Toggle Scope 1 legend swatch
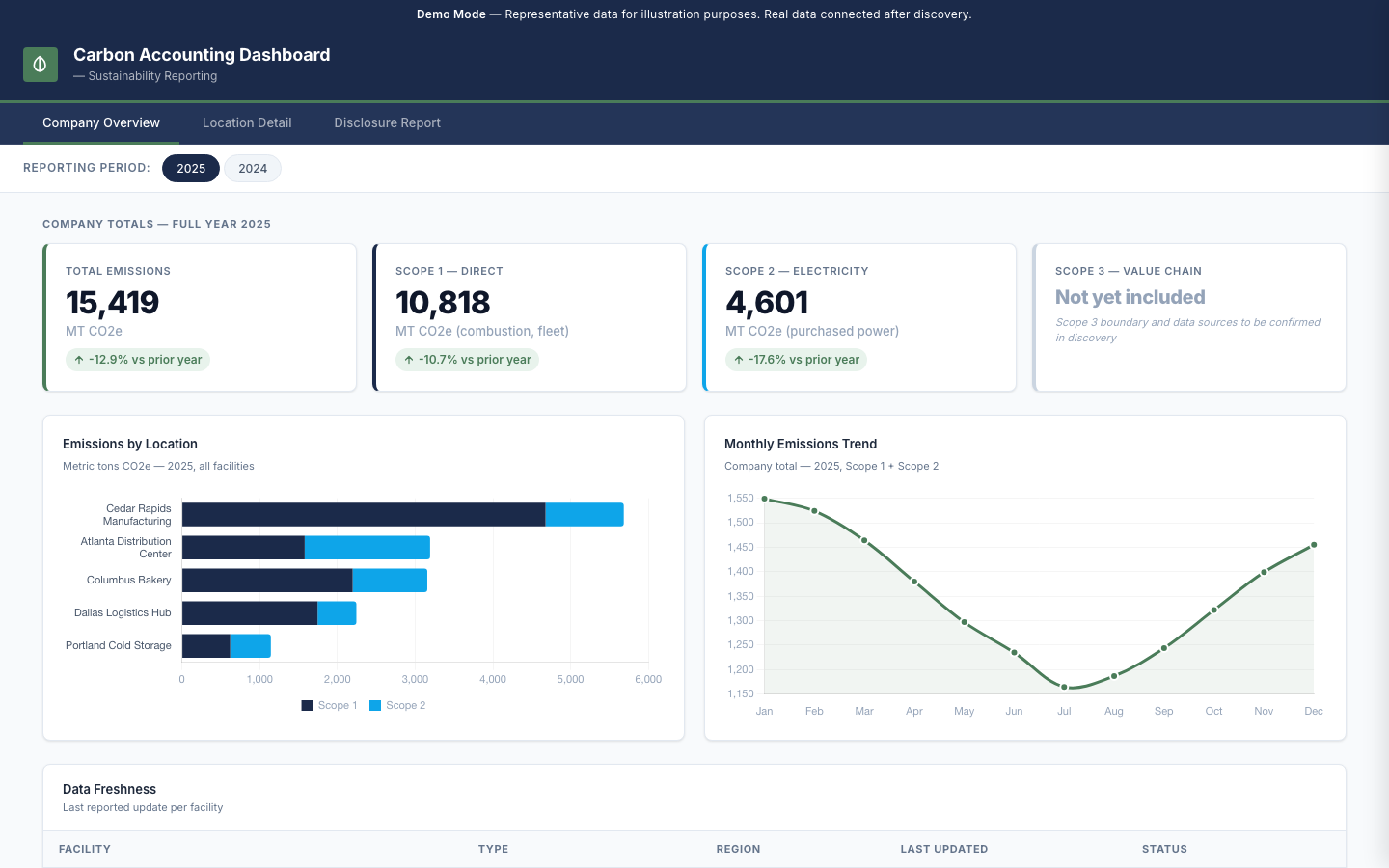 coord(308,706)
